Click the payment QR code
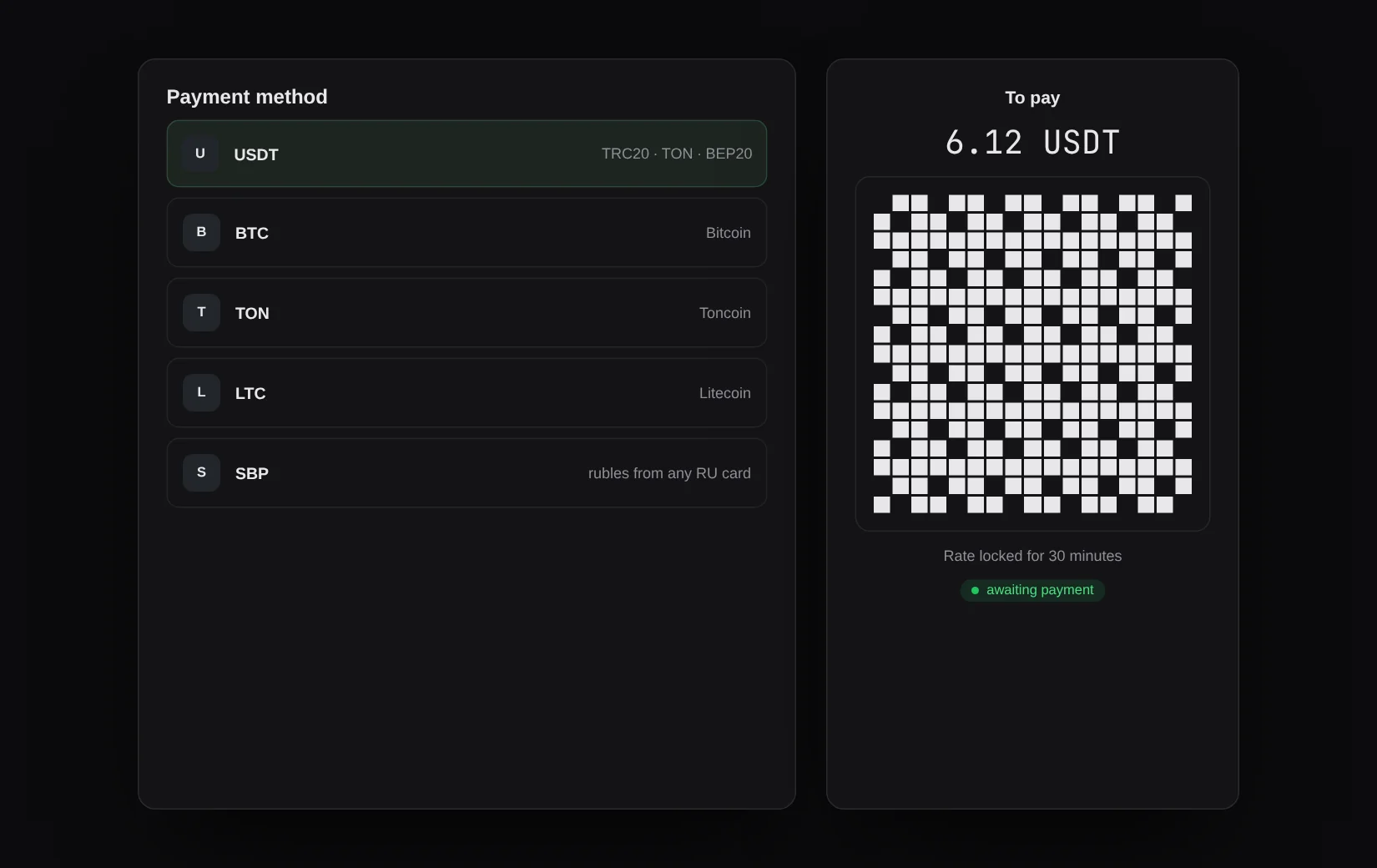 [x=1032, y=354]
